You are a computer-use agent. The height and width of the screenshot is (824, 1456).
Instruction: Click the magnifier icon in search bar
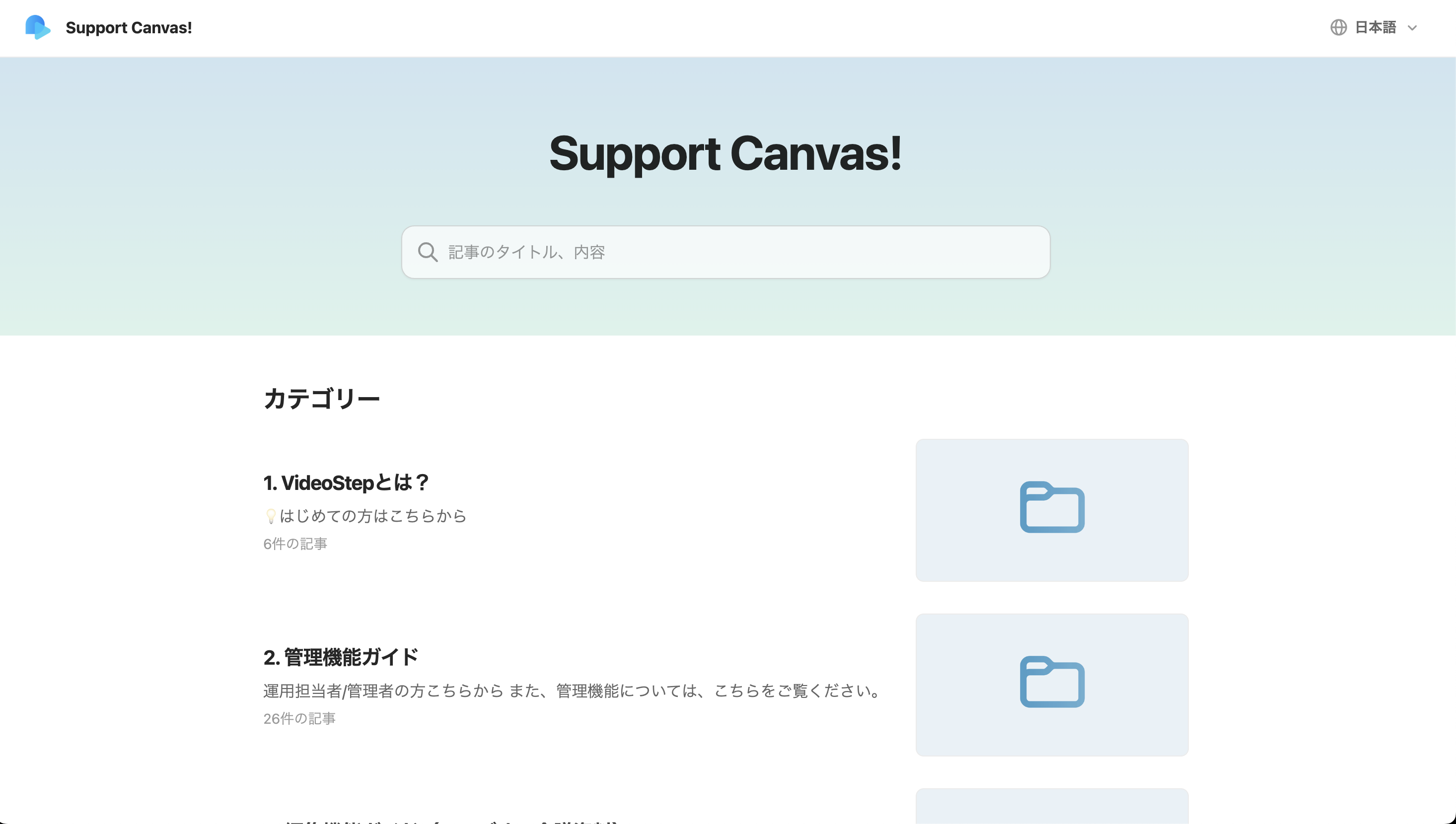point(428,252)
